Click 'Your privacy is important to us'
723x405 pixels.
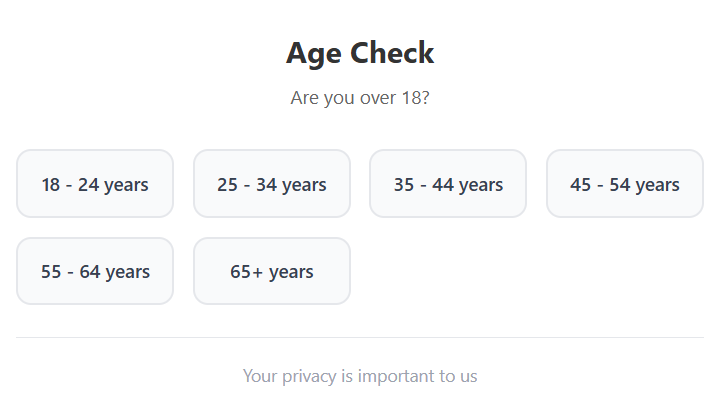click(x=360, y=376)
